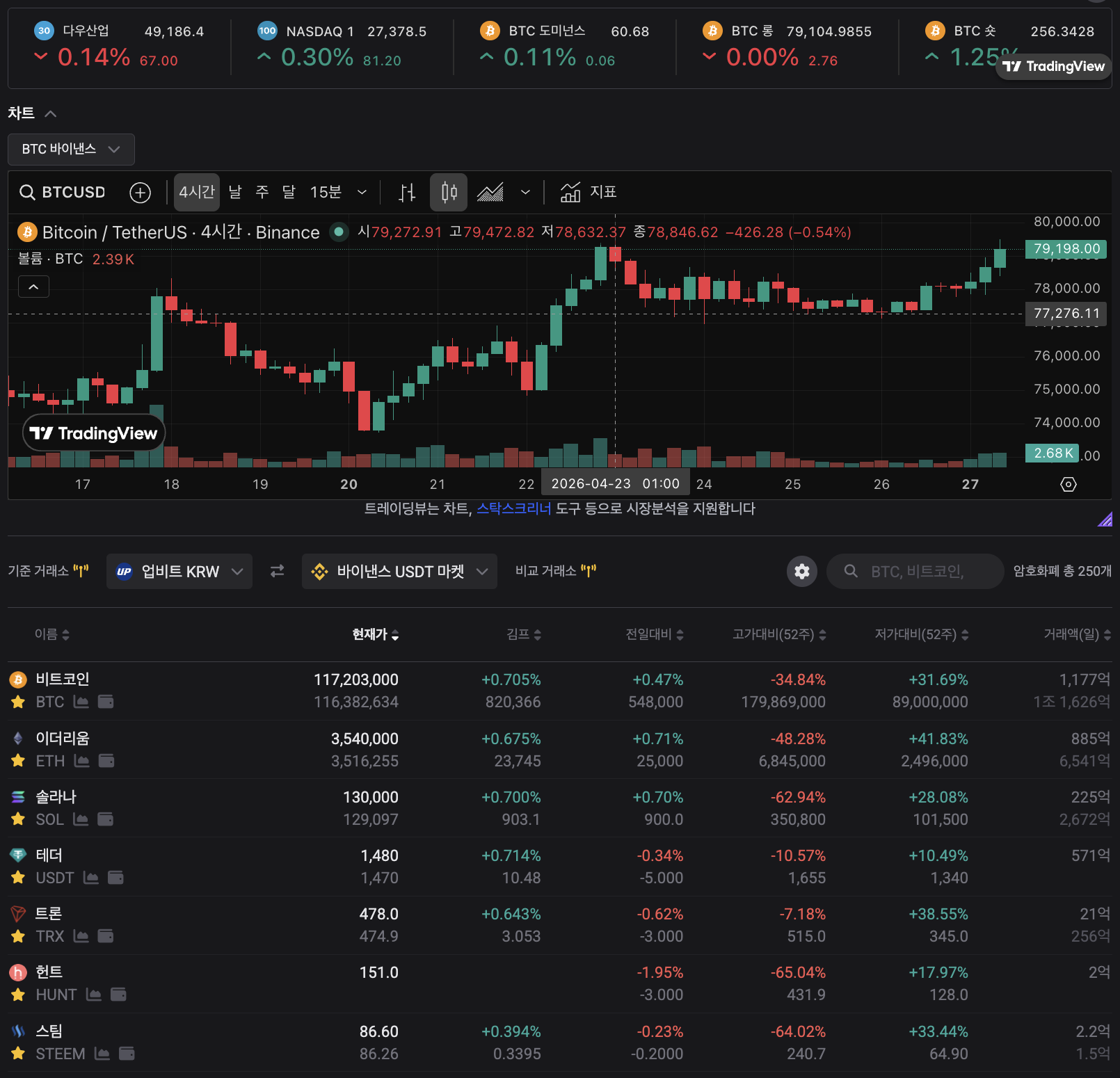
Task: Select bar chart style icon
Action: (407, 193)
